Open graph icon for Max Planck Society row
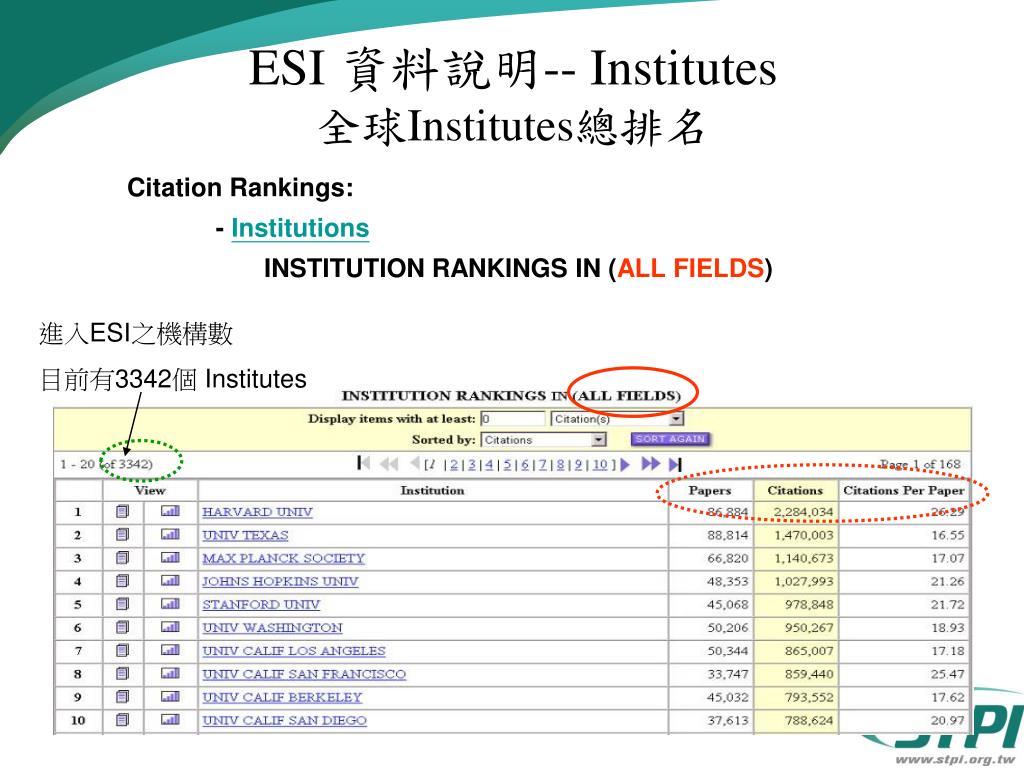1024x768 pixels. (x=170, y=558)
